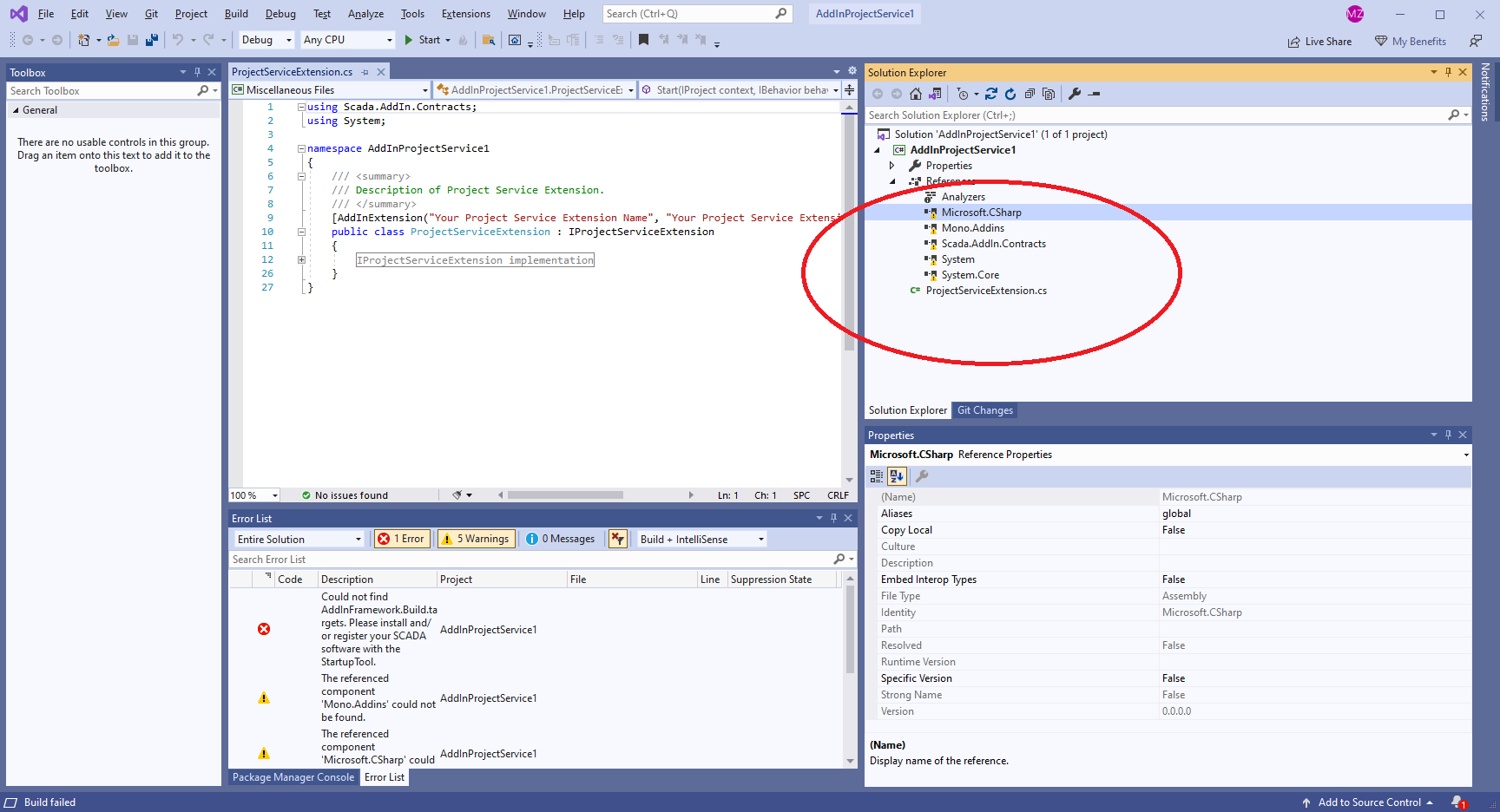Click the Show All Files icon
The image size is (1500, 812).
coord(1049,94)
